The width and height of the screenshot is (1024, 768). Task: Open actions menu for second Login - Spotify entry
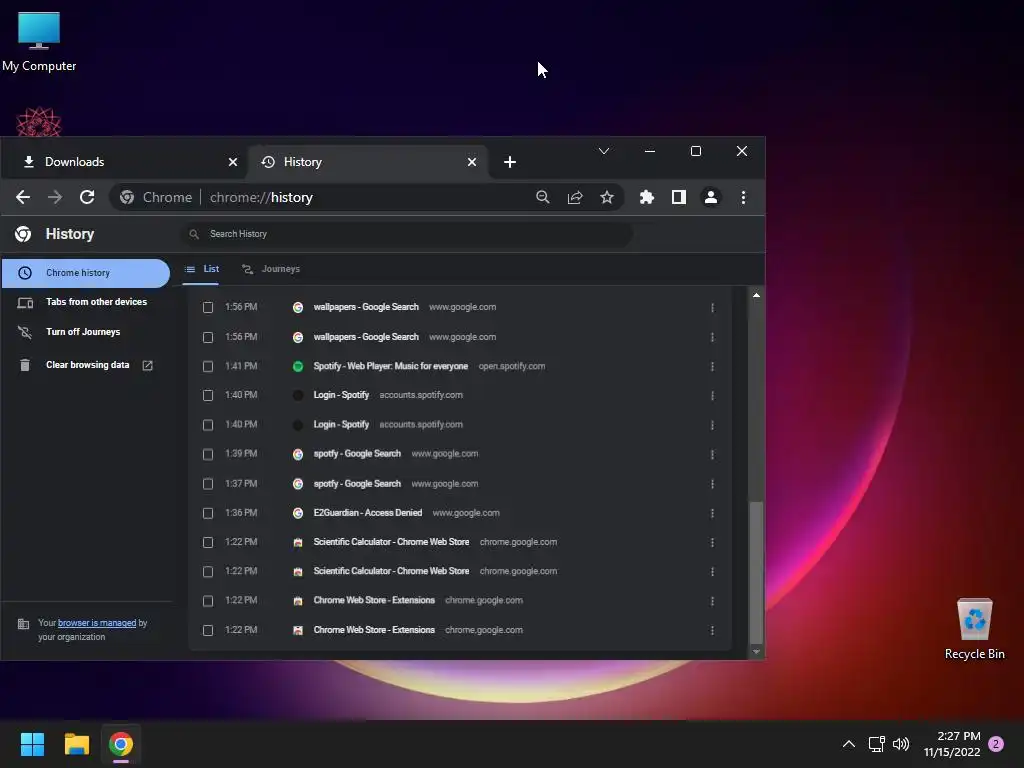712,424
